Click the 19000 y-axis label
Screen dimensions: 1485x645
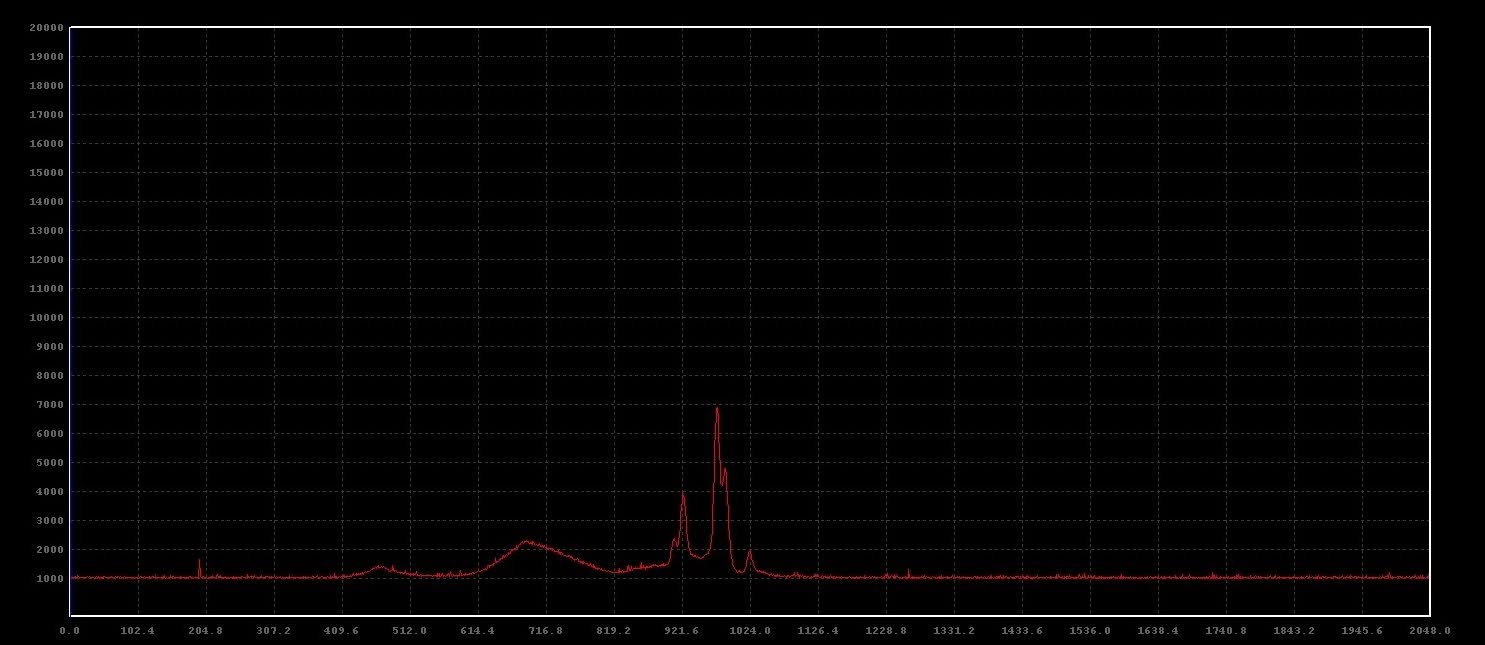tap(47, 57)
